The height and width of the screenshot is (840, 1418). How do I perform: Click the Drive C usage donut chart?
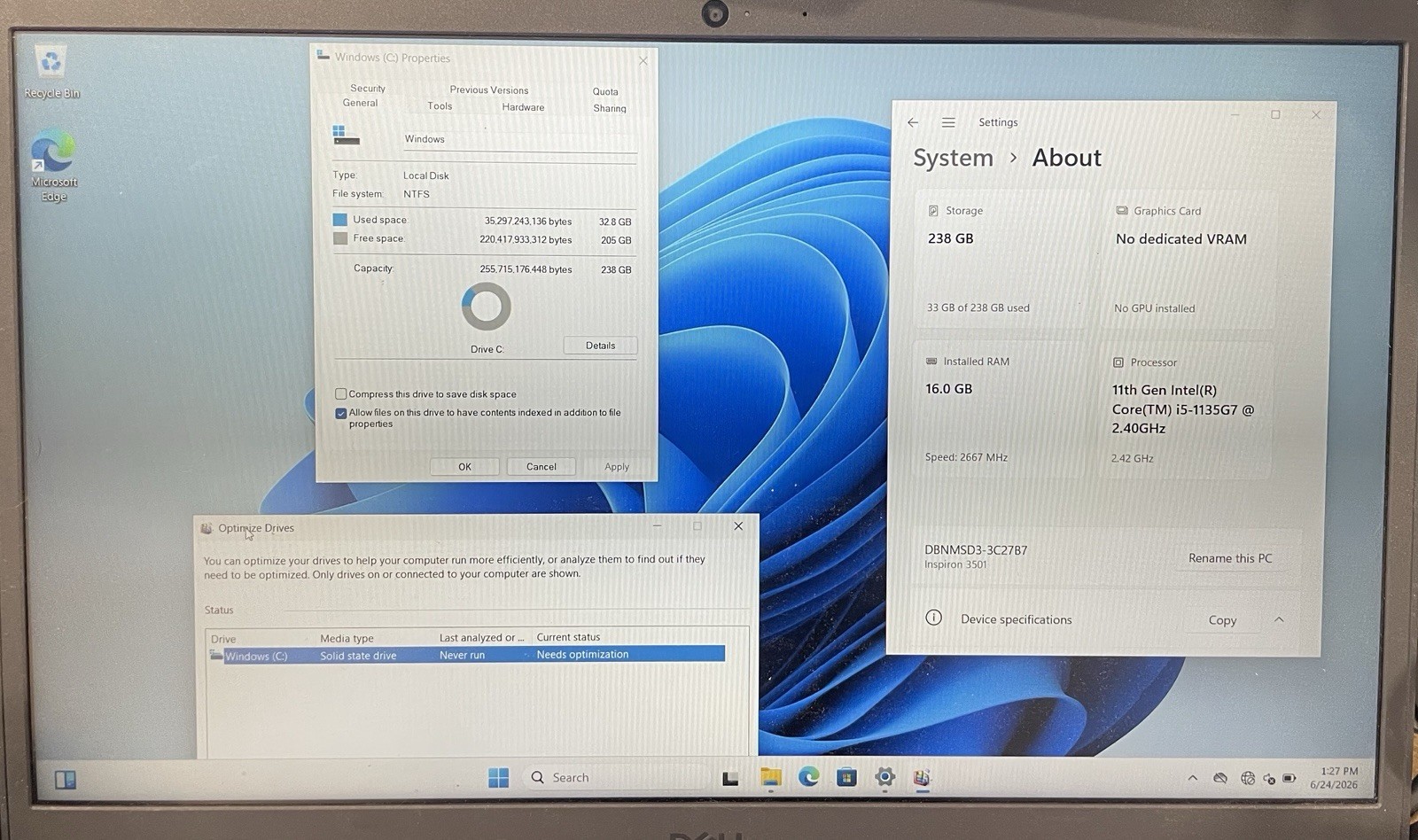487,307
